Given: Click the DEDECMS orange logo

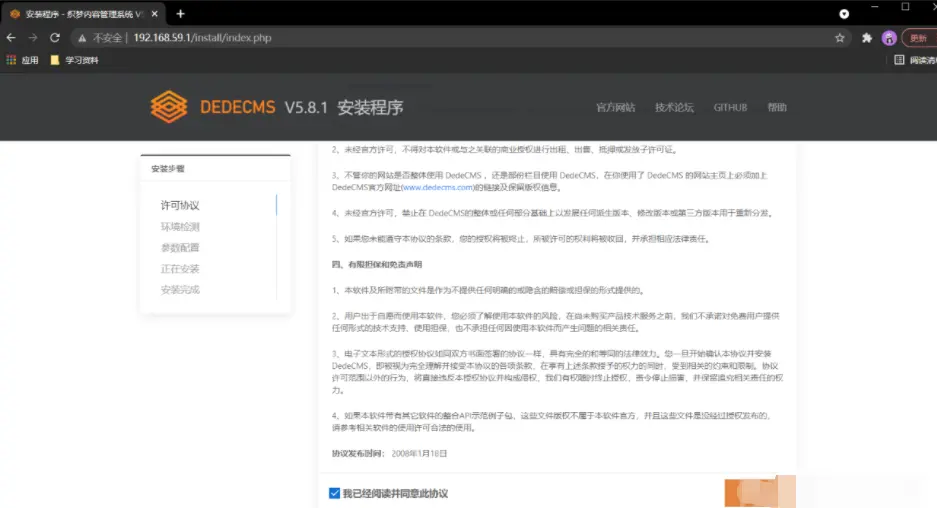Looking at the screenshot, I should [169, 107].
